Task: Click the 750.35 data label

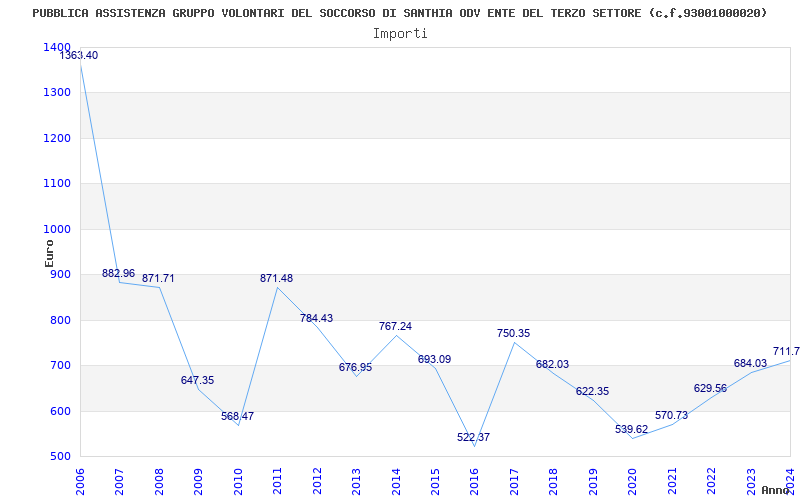Action: point(514,333)
